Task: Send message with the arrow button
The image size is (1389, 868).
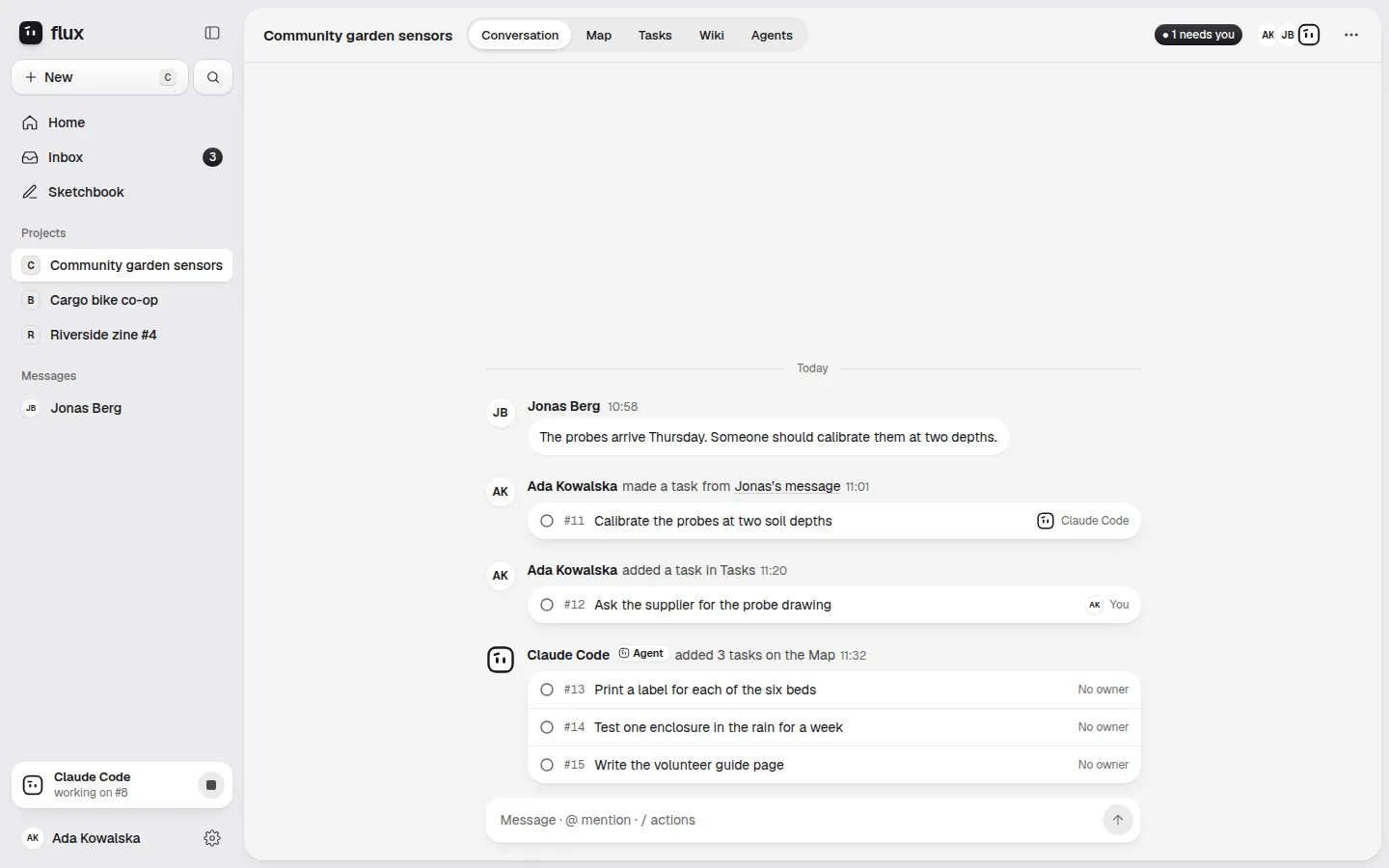Action: pyautogui.click(x=1117, y=820)
